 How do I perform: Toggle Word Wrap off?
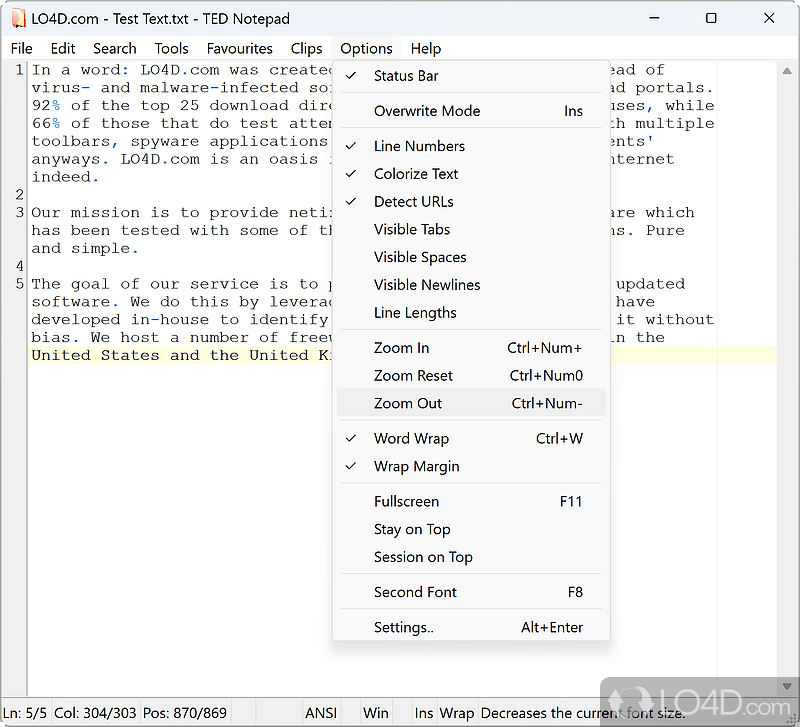[x=471, y=439]
